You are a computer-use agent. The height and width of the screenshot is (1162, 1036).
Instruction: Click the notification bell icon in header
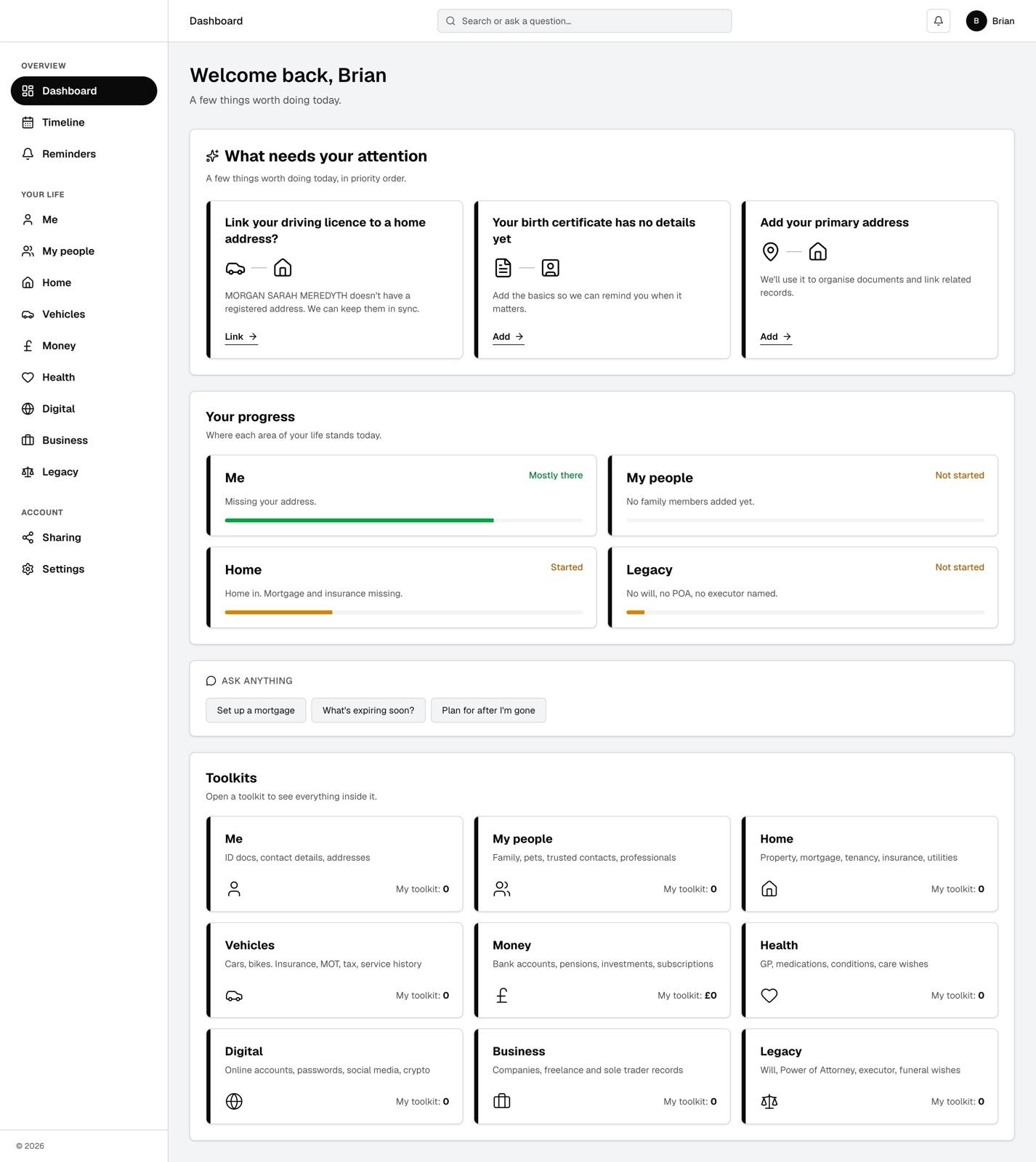pos(938,21)
